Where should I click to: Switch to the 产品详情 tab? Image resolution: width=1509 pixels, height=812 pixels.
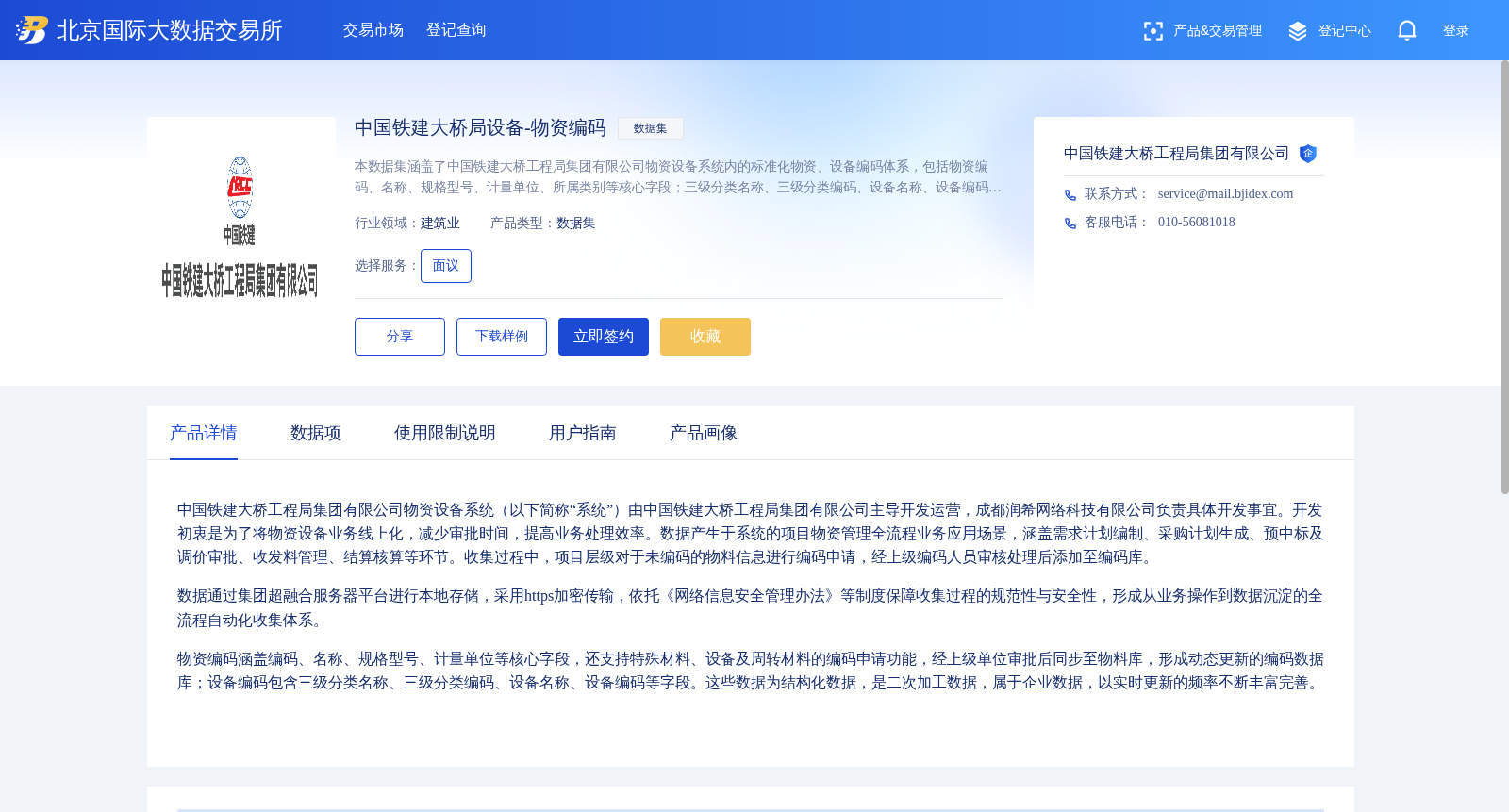[204, 433]
